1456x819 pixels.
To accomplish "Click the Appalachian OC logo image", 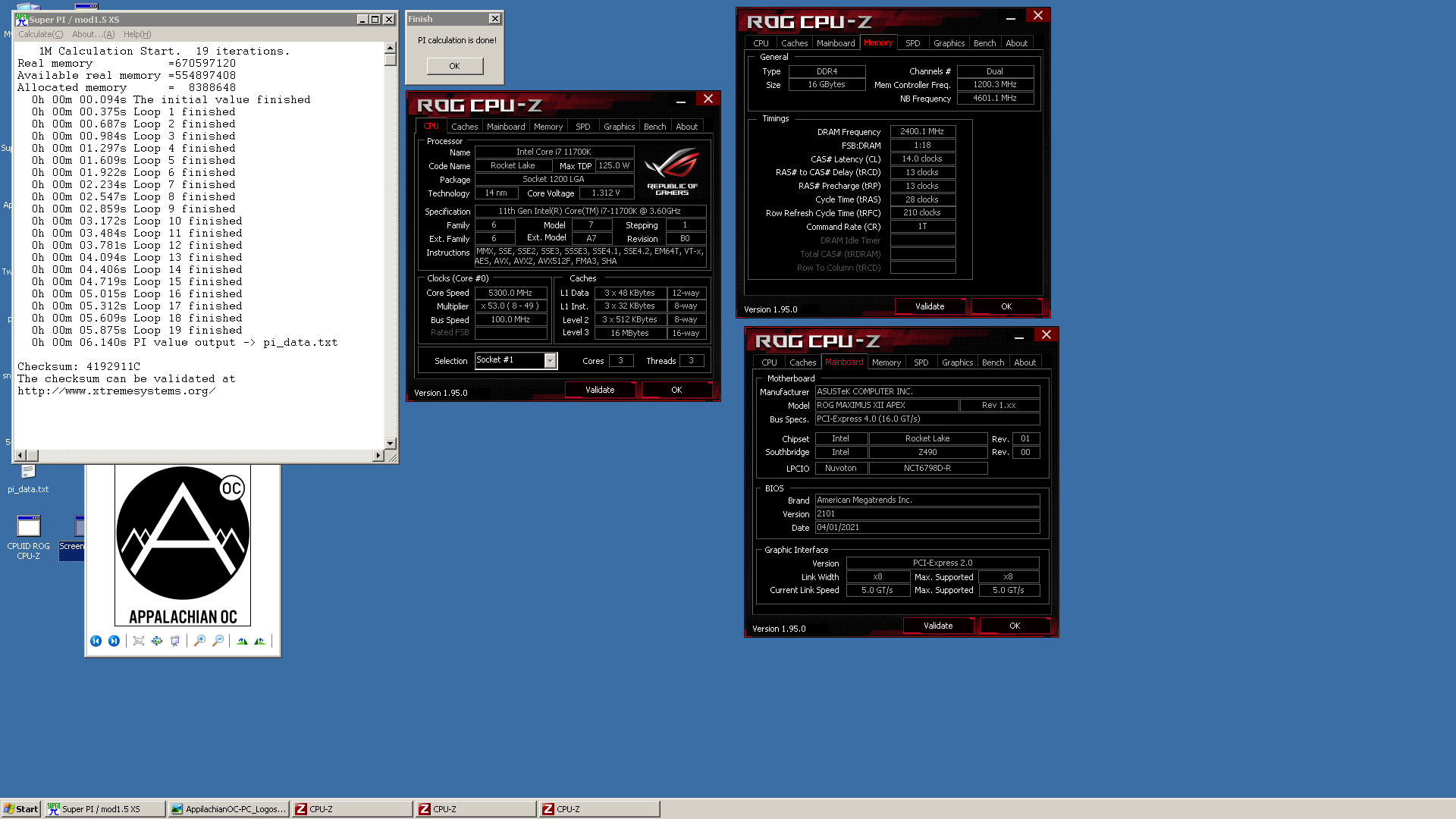I will [x=183, y=545].
